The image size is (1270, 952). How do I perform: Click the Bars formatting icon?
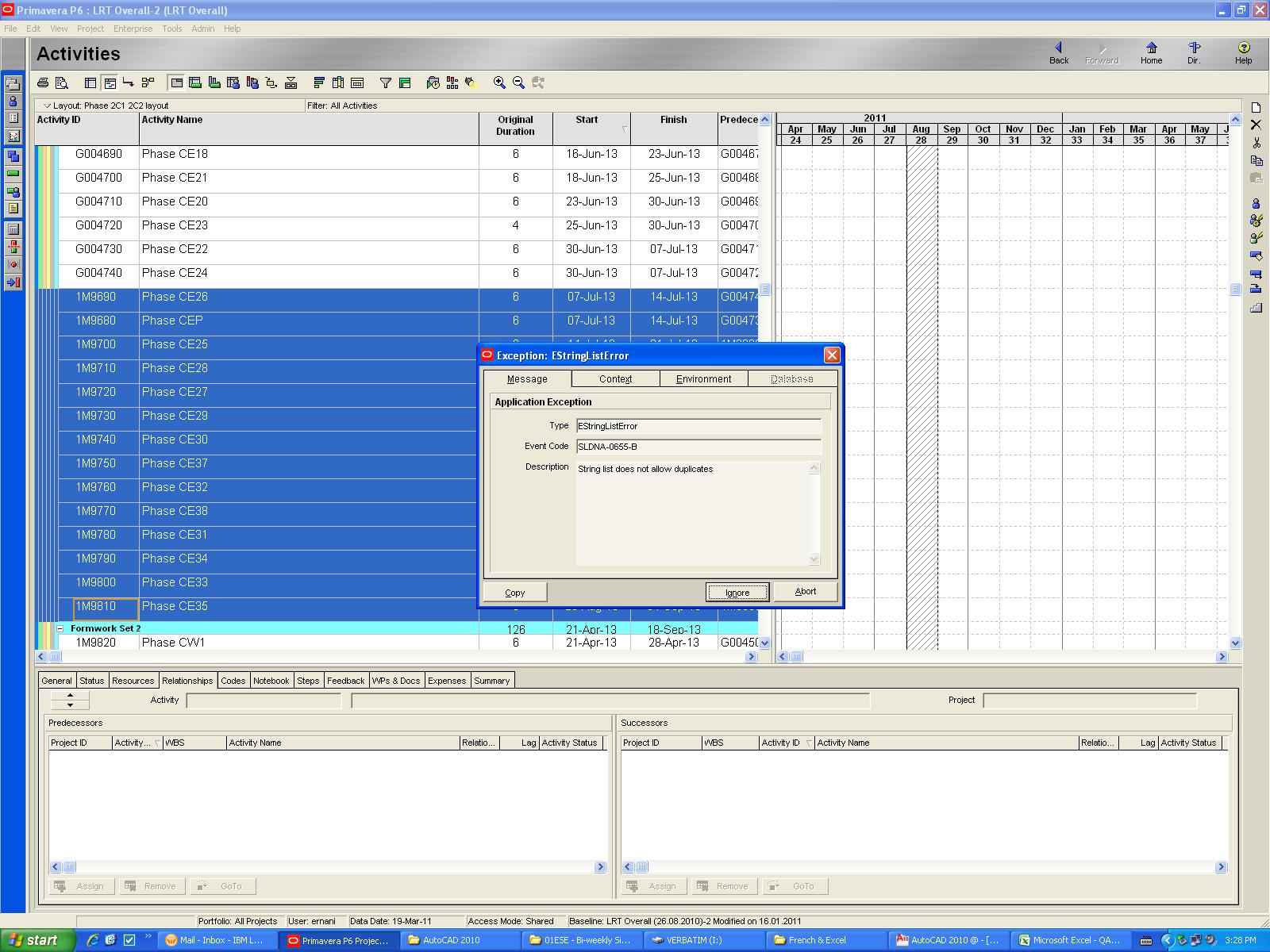[x=319, y=83]
